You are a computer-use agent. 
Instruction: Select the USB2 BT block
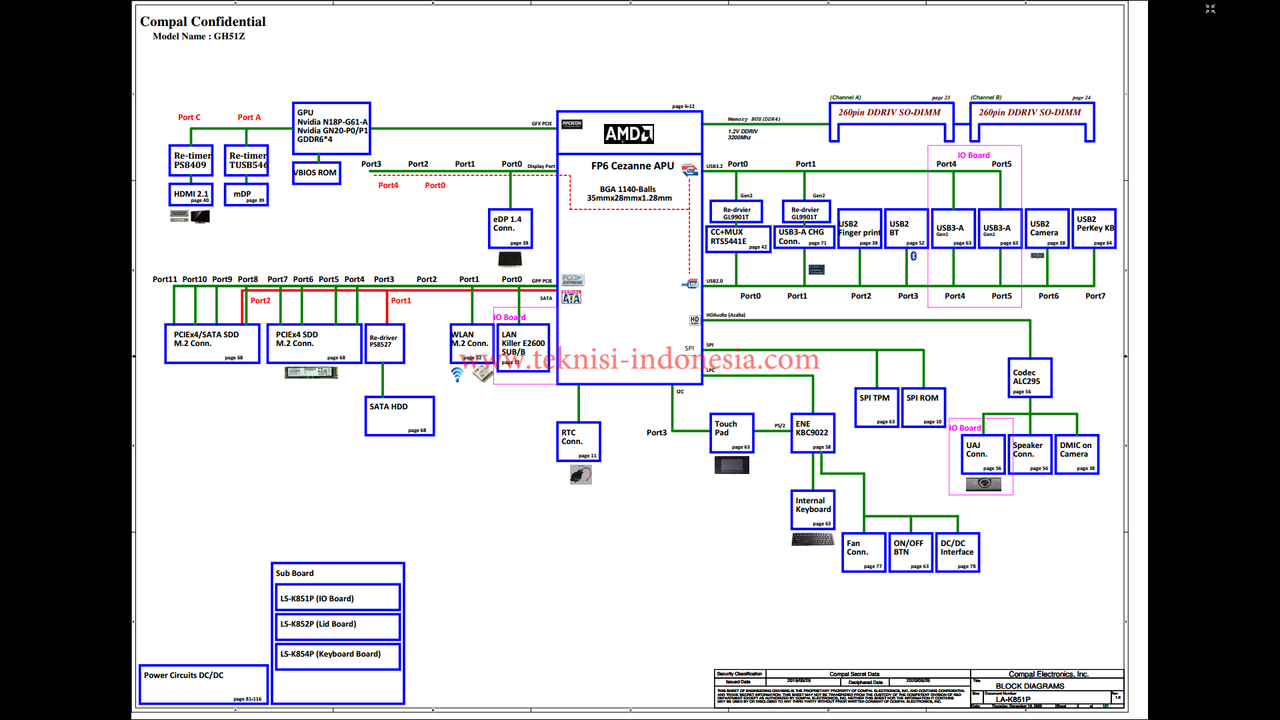(907, 229)
